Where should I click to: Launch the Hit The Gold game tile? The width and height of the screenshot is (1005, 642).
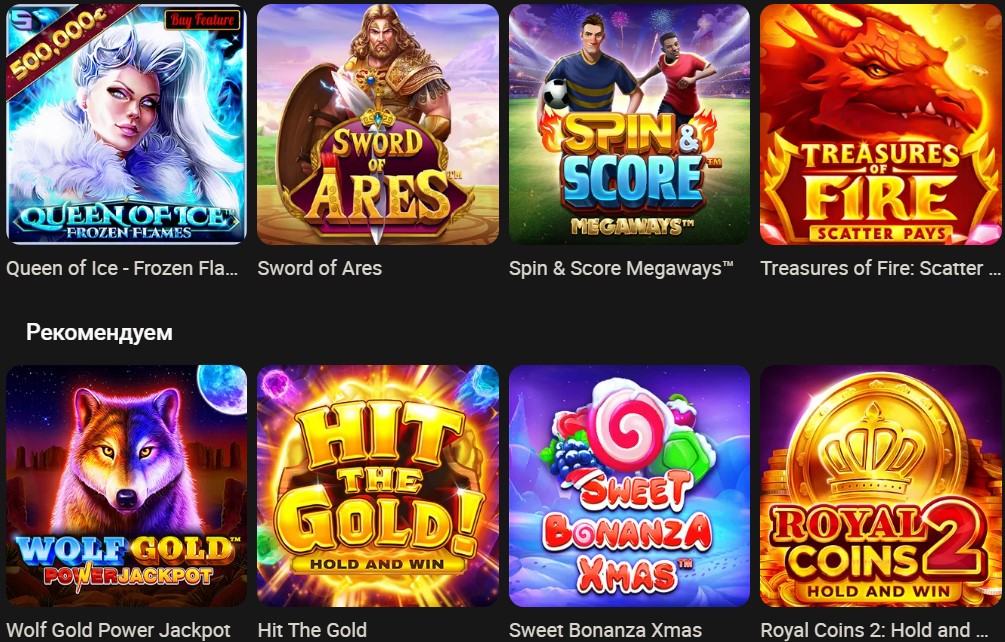click(x=378, y=486)
